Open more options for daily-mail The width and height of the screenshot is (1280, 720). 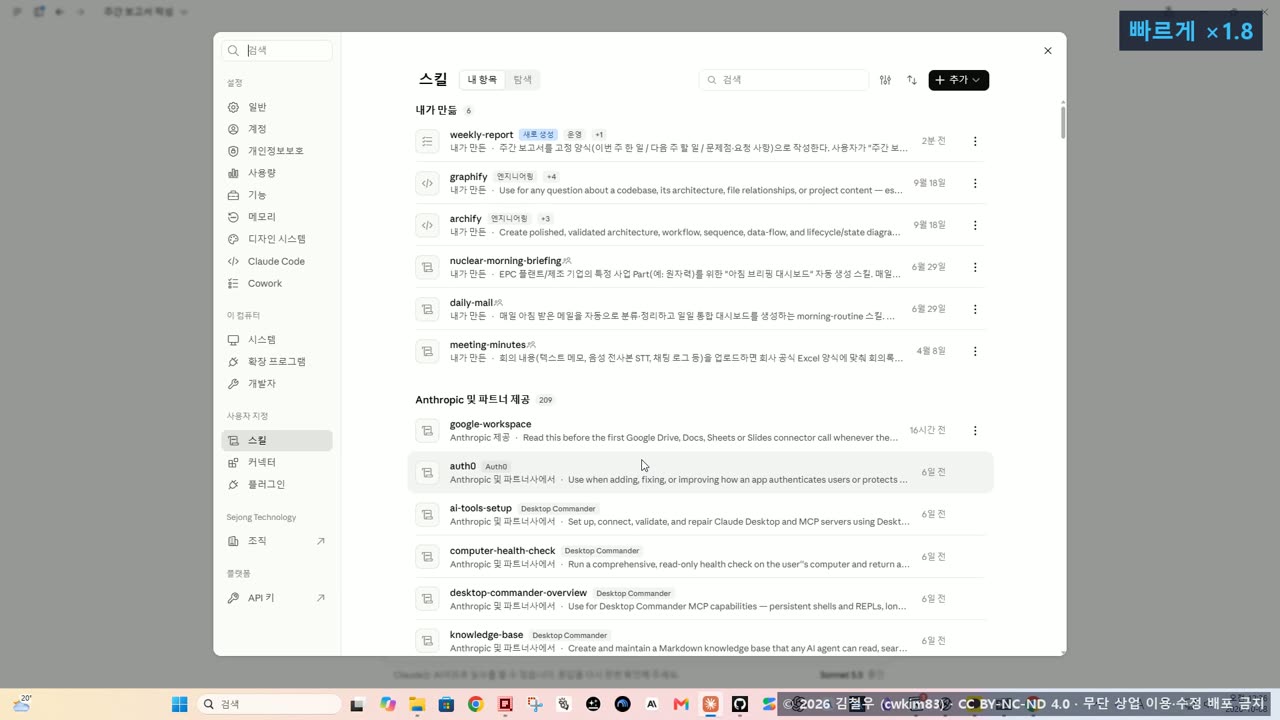[x=975, y=309]
